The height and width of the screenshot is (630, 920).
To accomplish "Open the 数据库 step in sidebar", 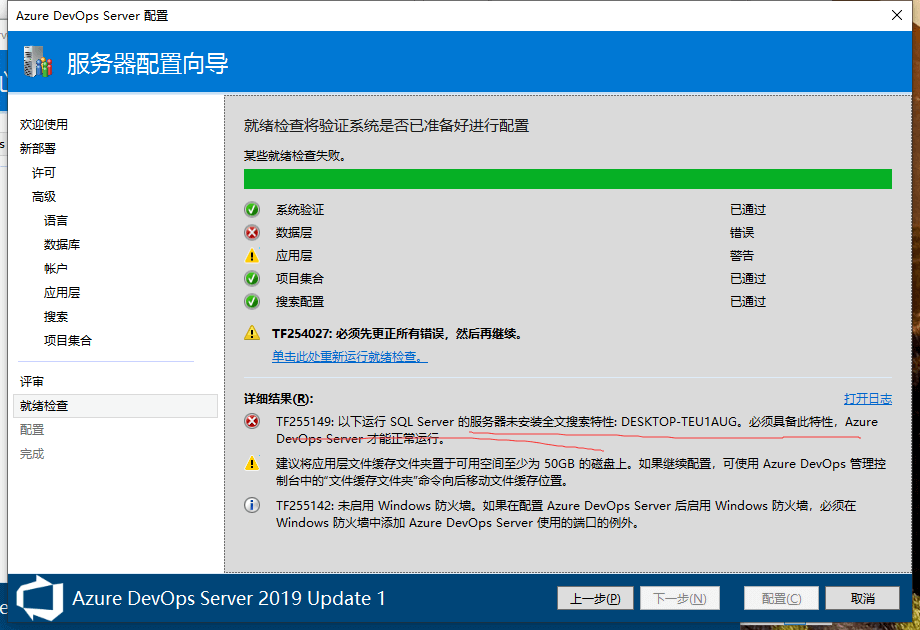I will click(62, 245).
